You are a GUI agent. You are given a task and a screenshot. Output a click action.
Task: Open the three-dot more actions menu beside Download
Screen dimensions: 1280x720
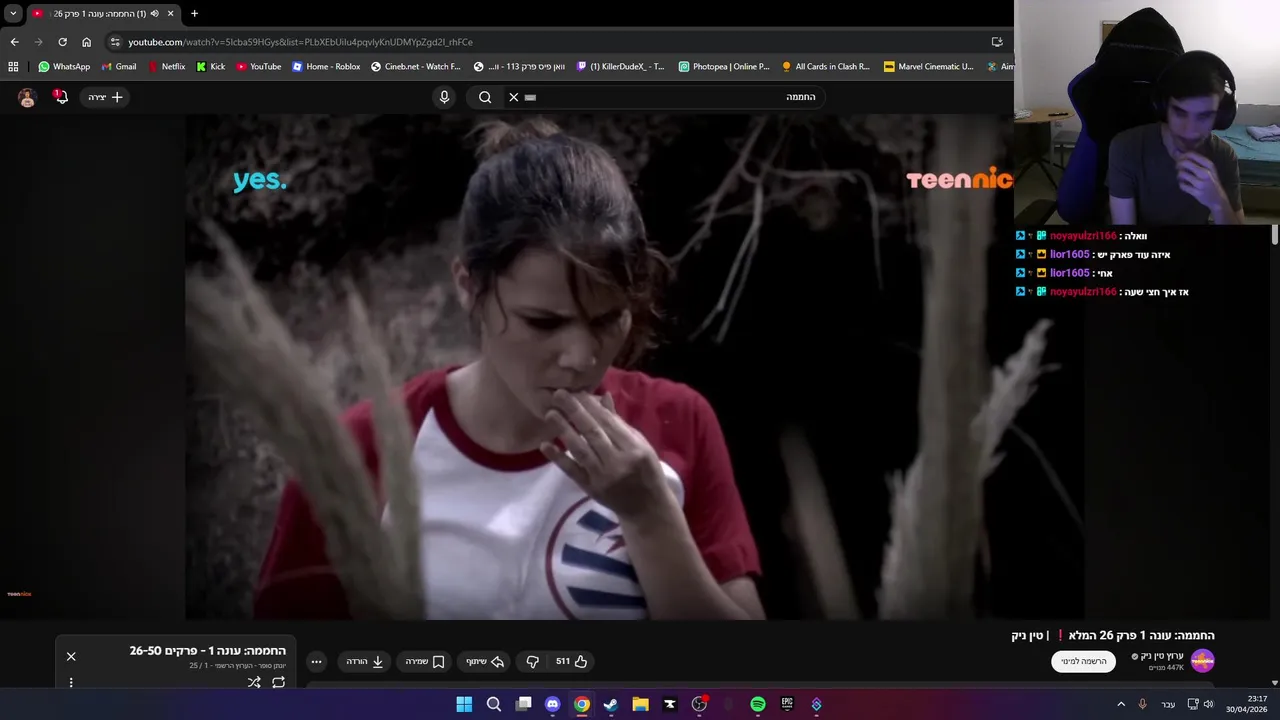tap(316, 661)
